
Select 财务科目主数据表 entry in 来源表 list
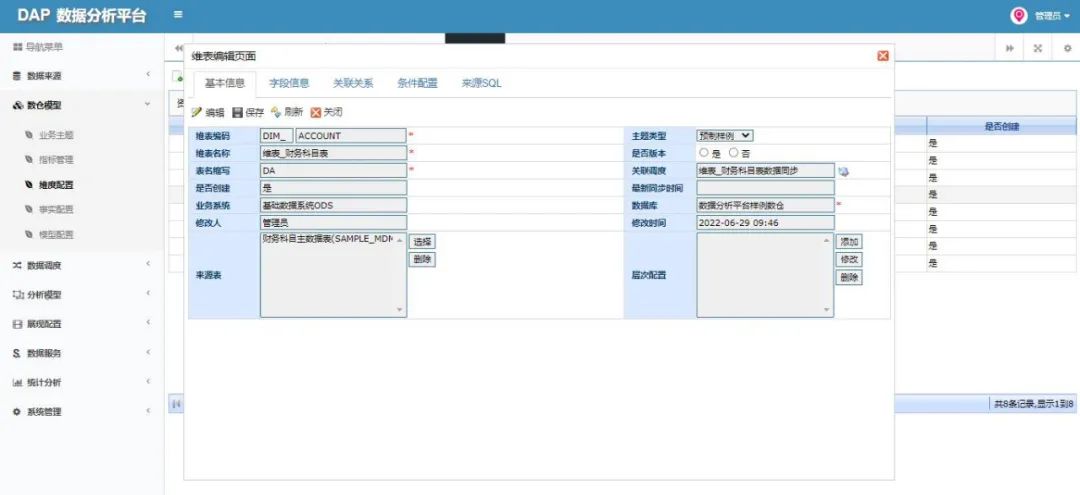click(x=327, y=239)
